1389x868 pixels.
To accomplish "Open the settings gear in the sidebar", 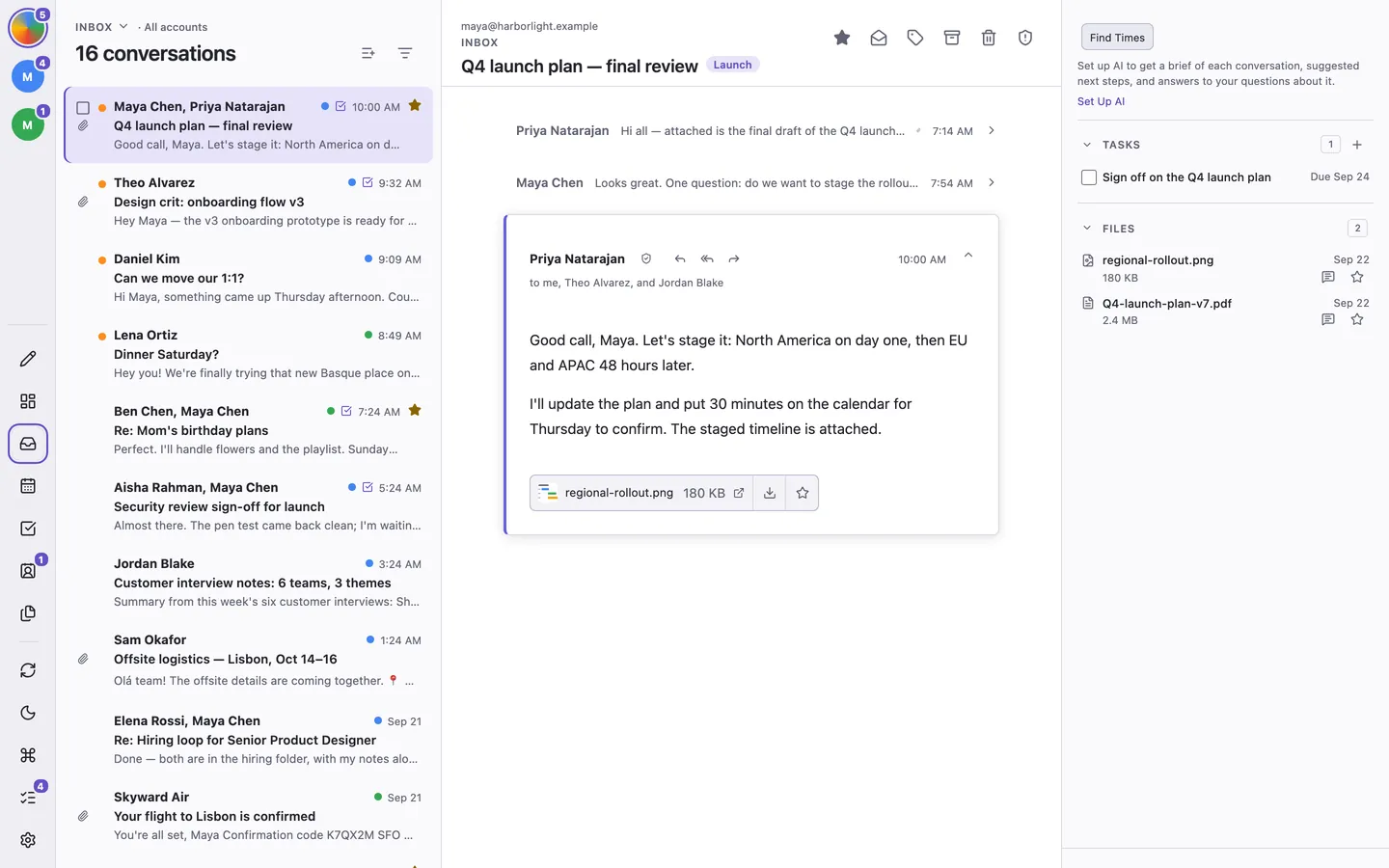I will pyautogui.click(x=28, y=840).
